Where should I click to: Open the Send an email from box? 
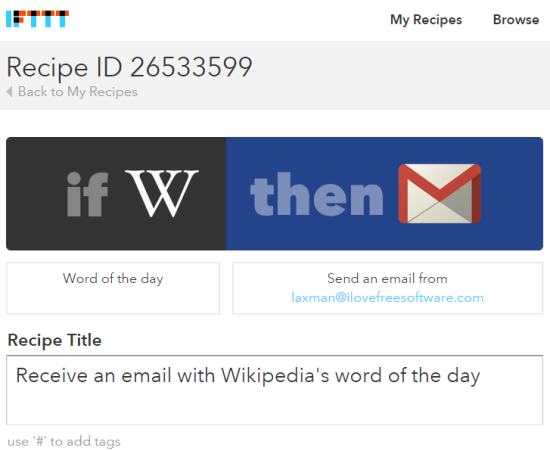[x=388, y=288]
